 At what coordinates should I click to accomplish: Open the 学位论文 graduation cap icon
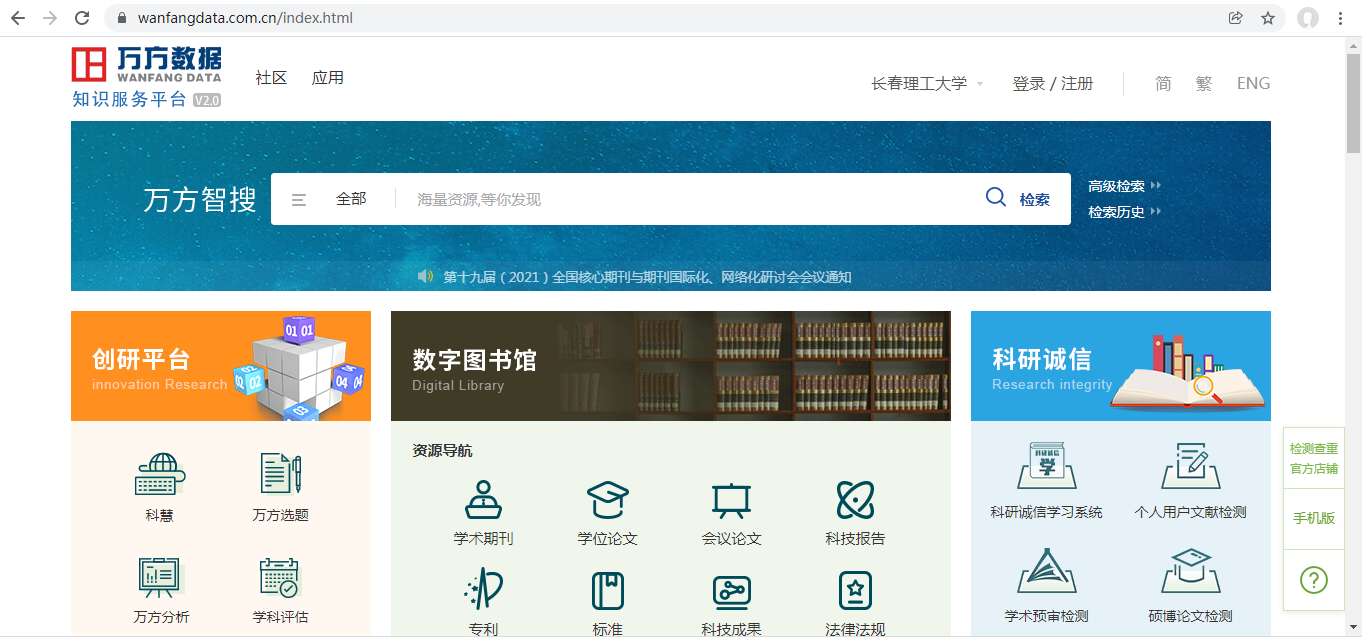point(607,499)
